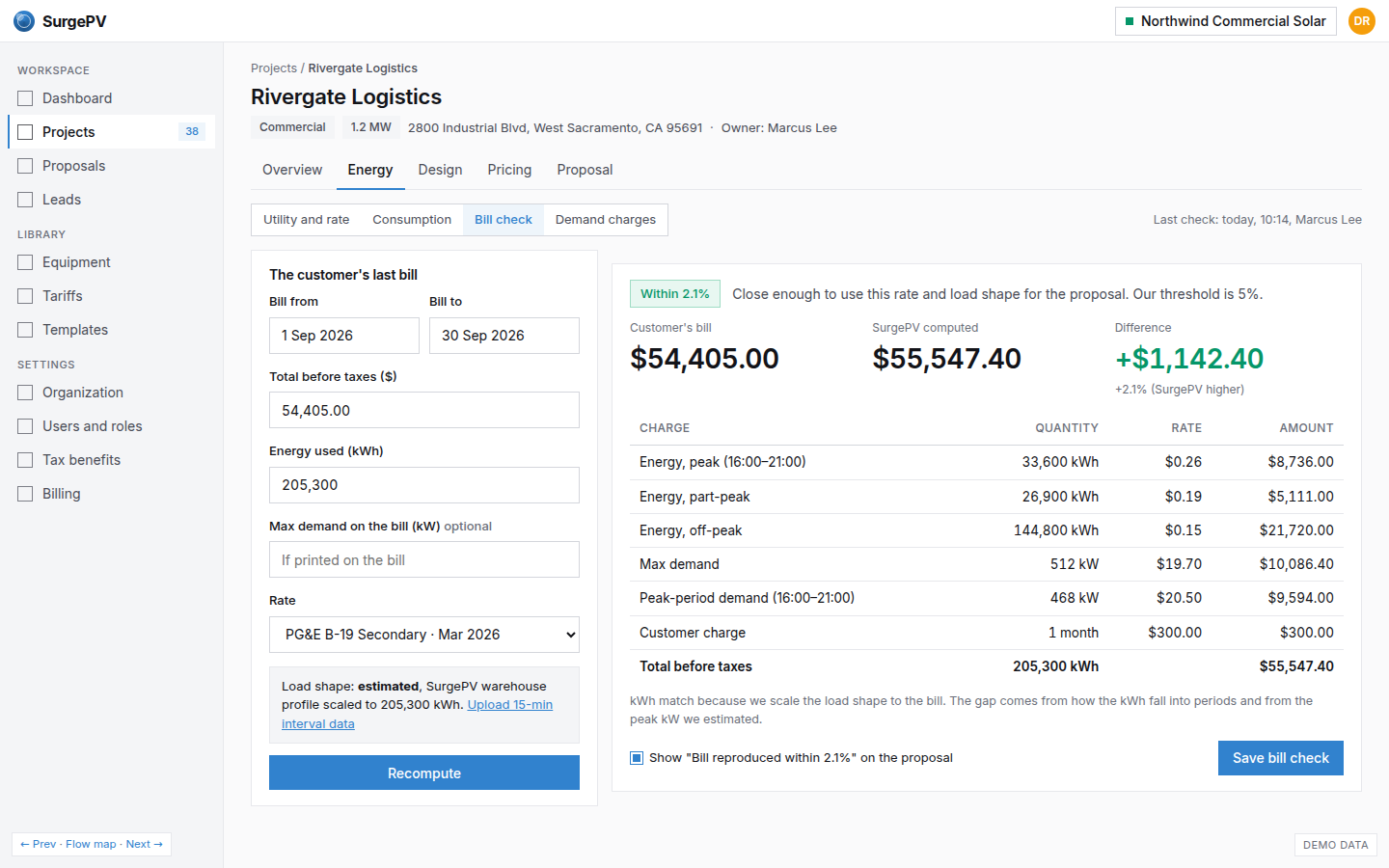Screen dimensions: 1389x868
Task: Toggle 'Show Bill reproduced within 2.1%' checkbox
Action: tap(637, 758)
